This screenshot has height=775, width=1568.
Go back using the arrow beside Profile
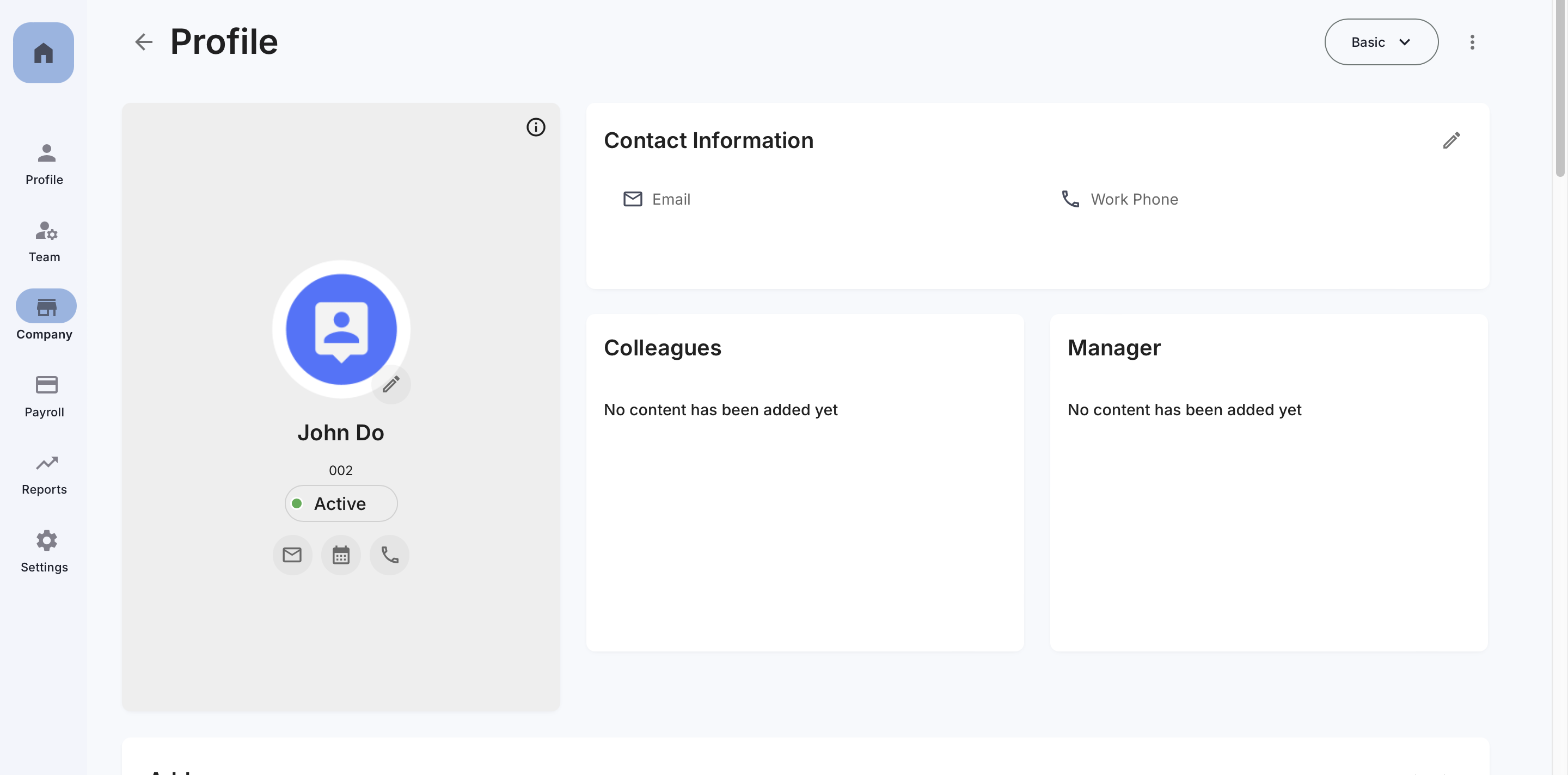pos(144,42)
